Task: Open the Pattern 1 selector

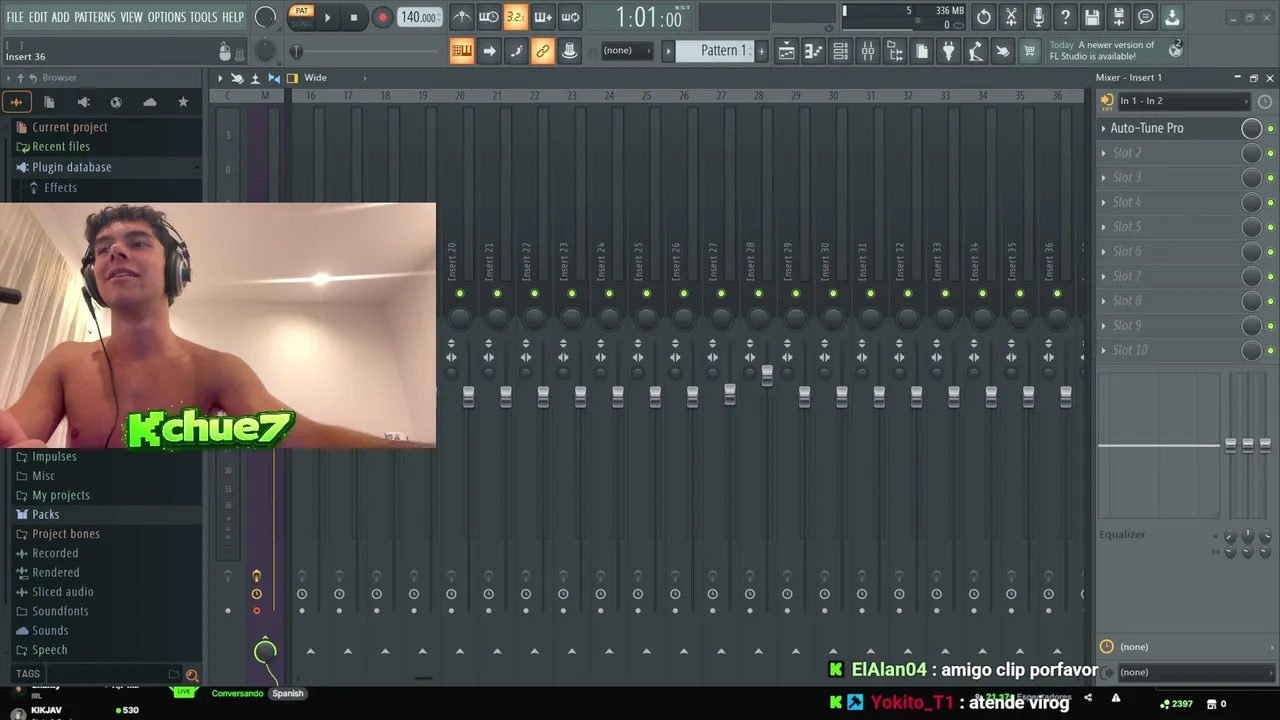Action: click(x=715, y=51)
